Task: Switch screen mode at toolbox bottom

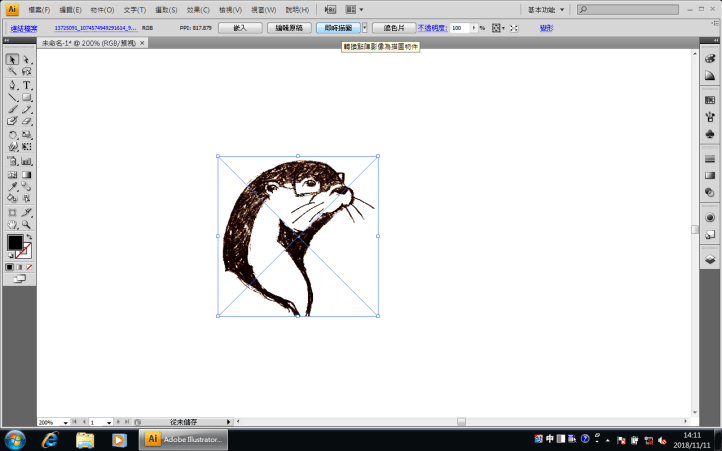Action: click(19, 279)
